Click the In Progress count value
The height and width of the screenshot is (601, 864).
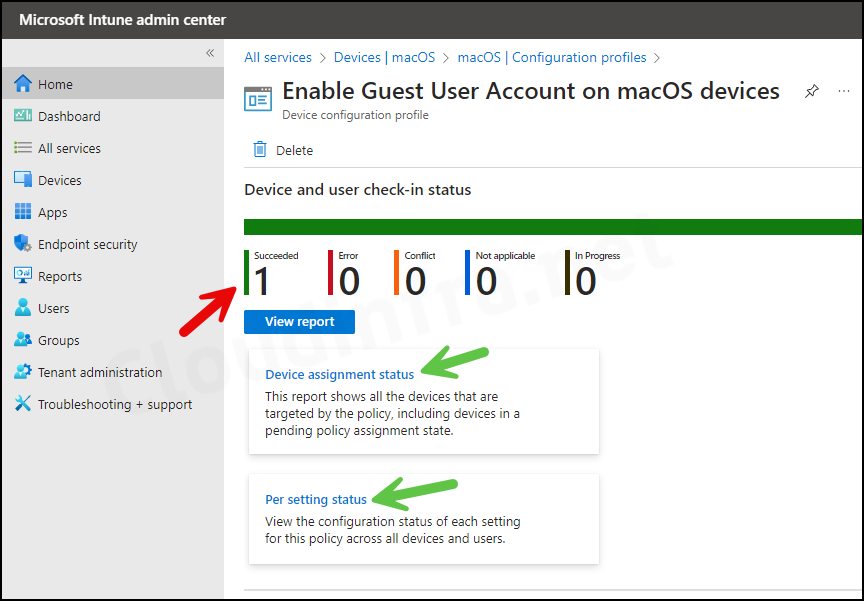coord(585,280)
